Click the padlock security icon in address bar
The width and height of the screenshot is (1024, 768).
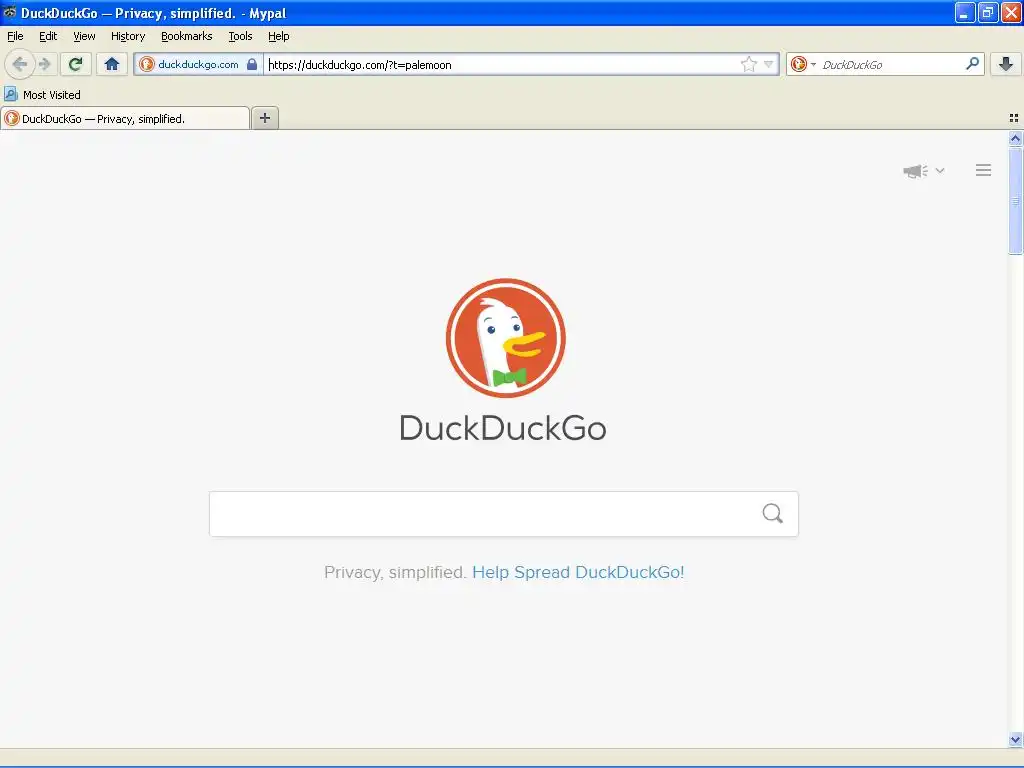pos(252,64)
